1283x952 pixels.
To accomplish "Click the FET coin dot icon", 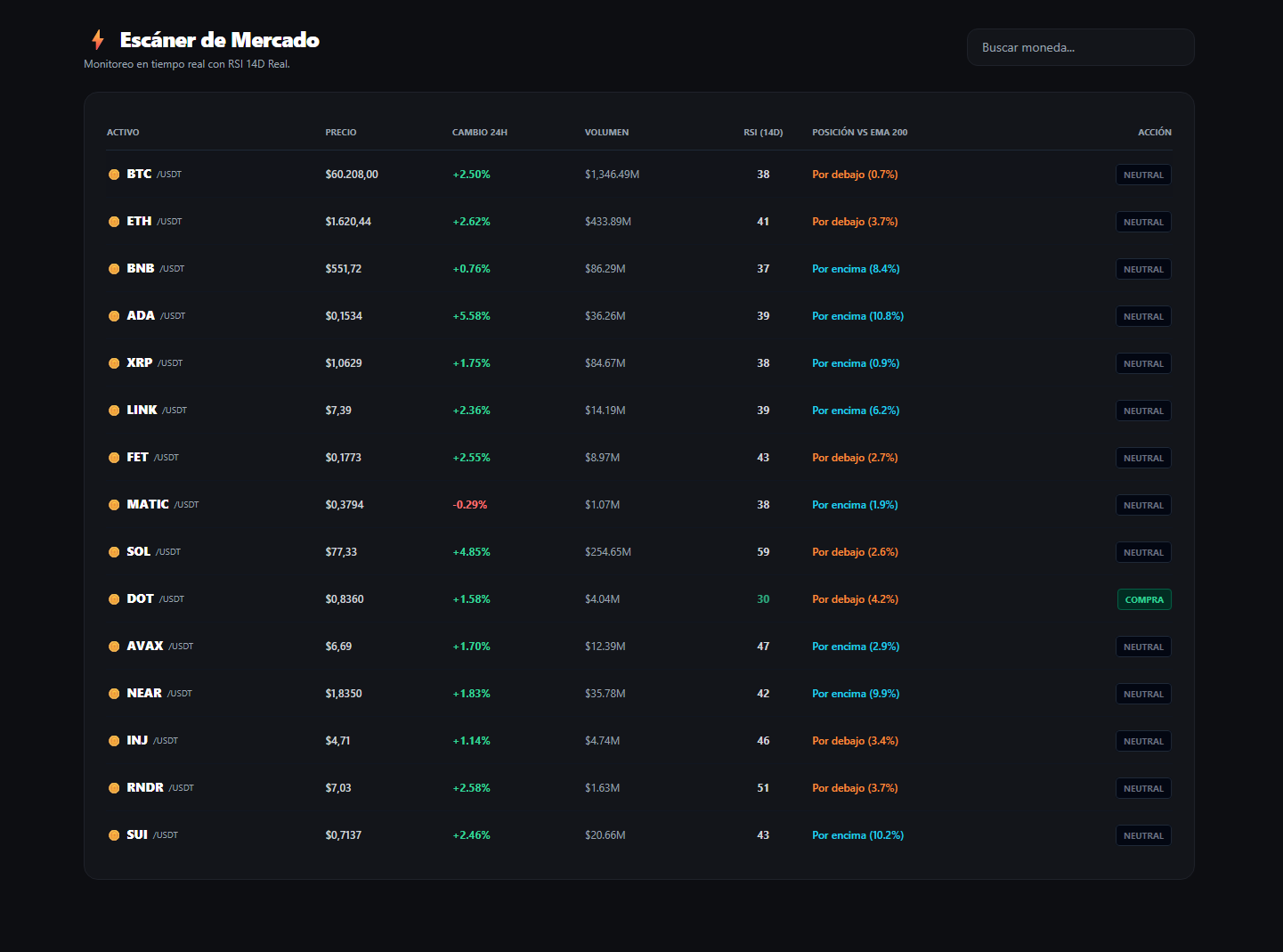I will point(114,458).
